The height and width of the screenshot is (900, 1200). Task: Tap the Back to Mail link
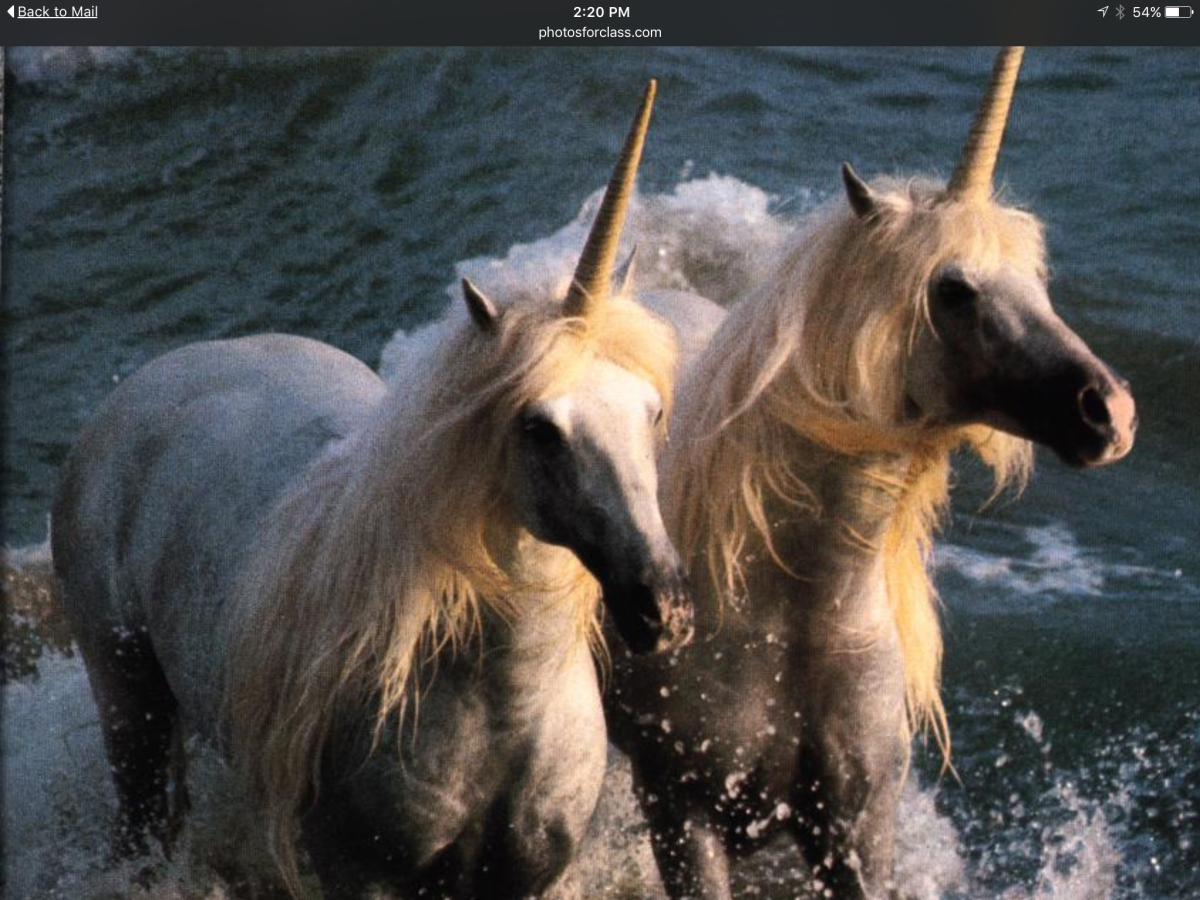[57, 12]
